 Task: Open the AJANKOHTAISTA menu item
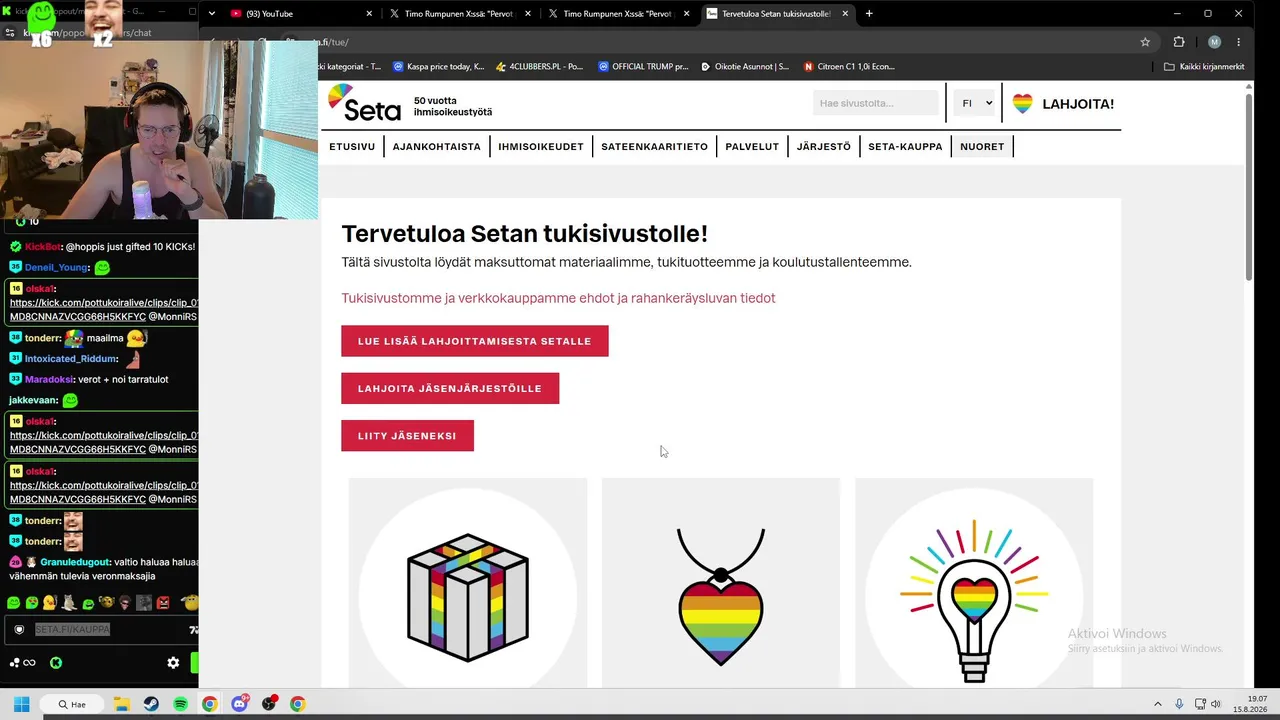(437, 147)
